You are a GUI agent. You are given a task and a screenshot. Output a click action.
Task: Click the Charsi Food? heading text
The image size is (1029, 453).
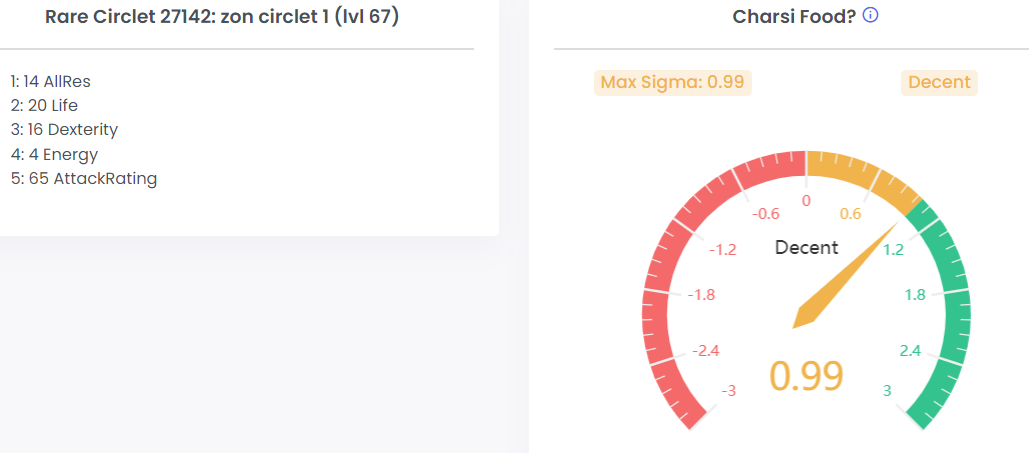(794, 17)
